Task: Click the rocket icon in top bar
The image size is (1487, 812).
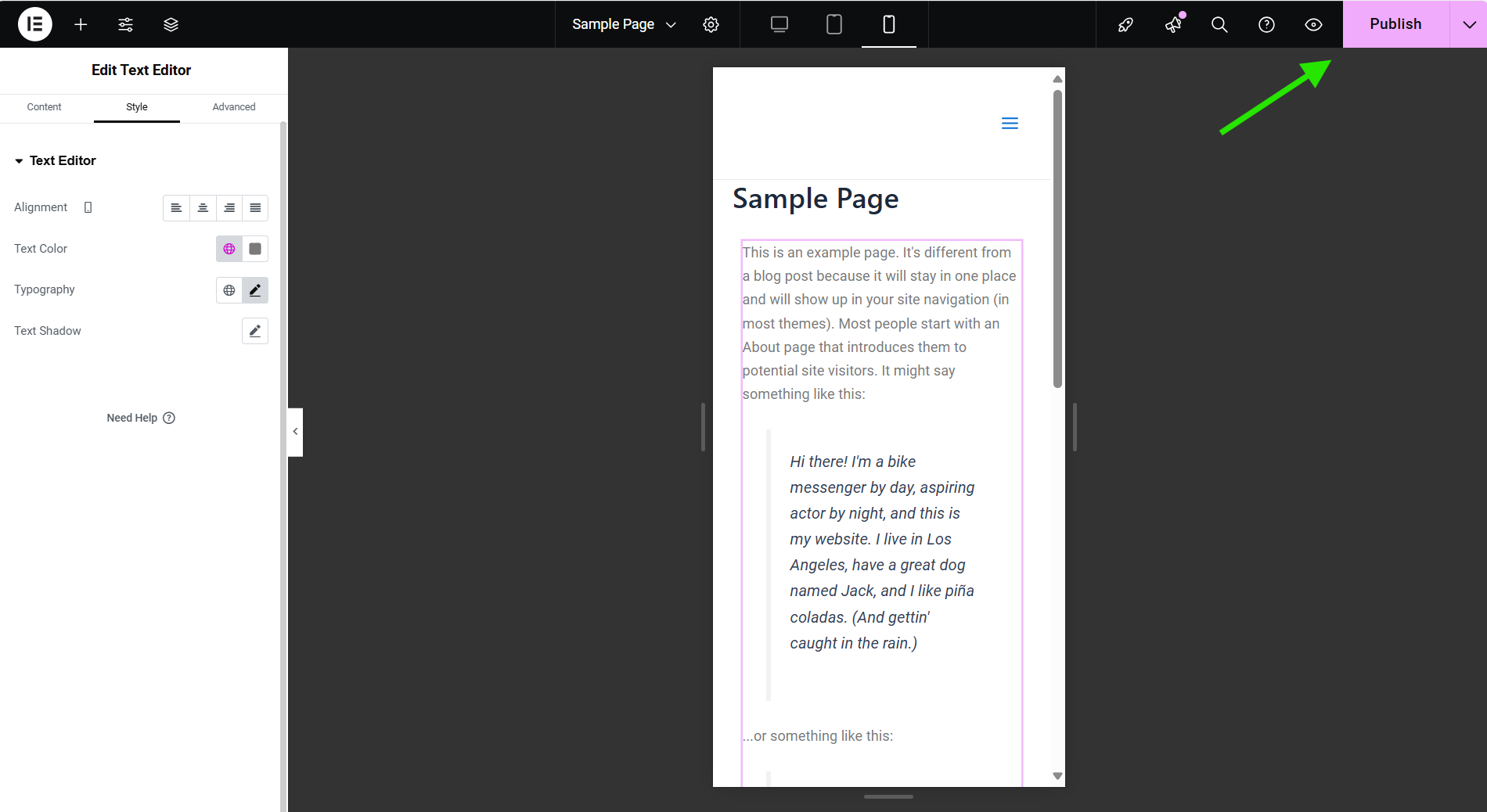Action: click(1125, 24)
